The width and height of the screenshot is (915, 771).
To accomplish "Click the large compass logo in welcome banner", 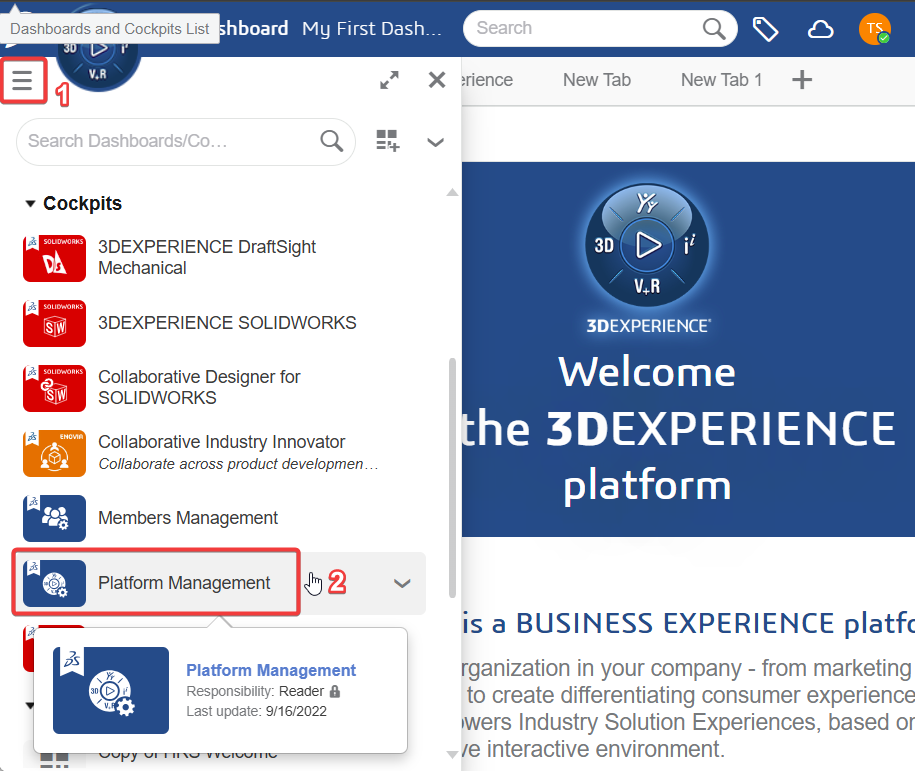I will (647, 245).
